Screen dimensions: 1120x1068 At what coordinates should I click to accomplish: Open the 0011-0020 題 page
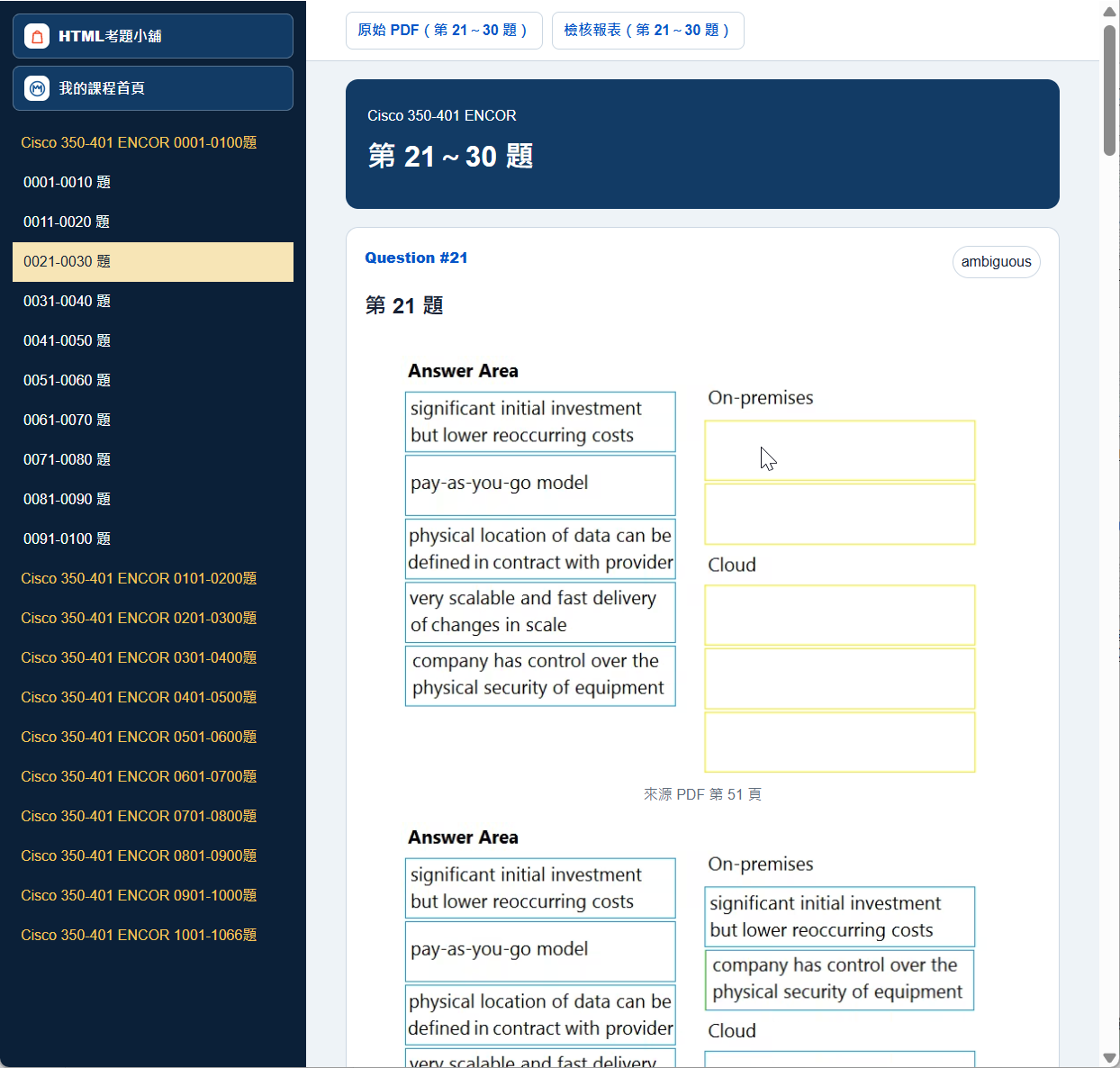click(153, 222)
